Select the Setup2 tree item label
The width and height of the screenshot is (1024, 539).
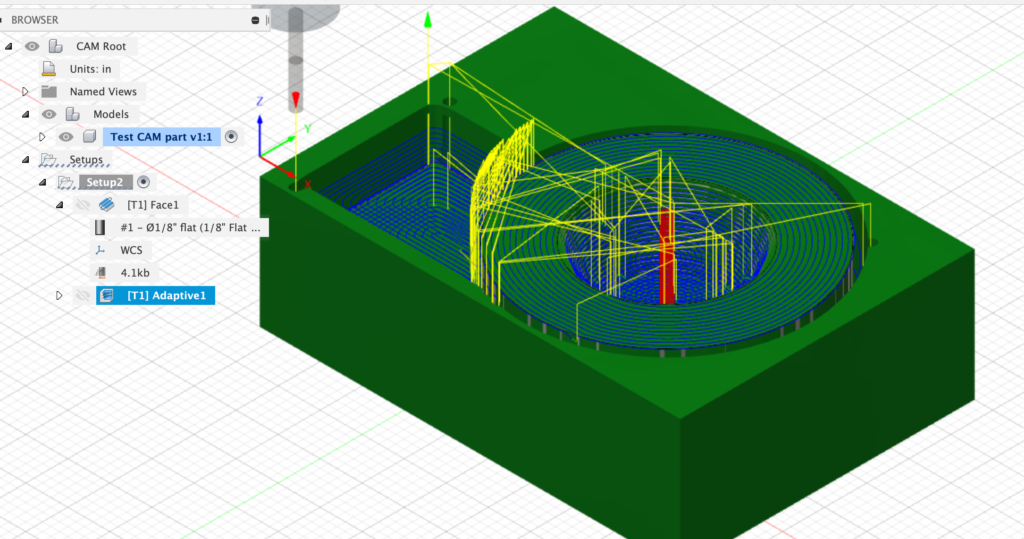point(105,182)
